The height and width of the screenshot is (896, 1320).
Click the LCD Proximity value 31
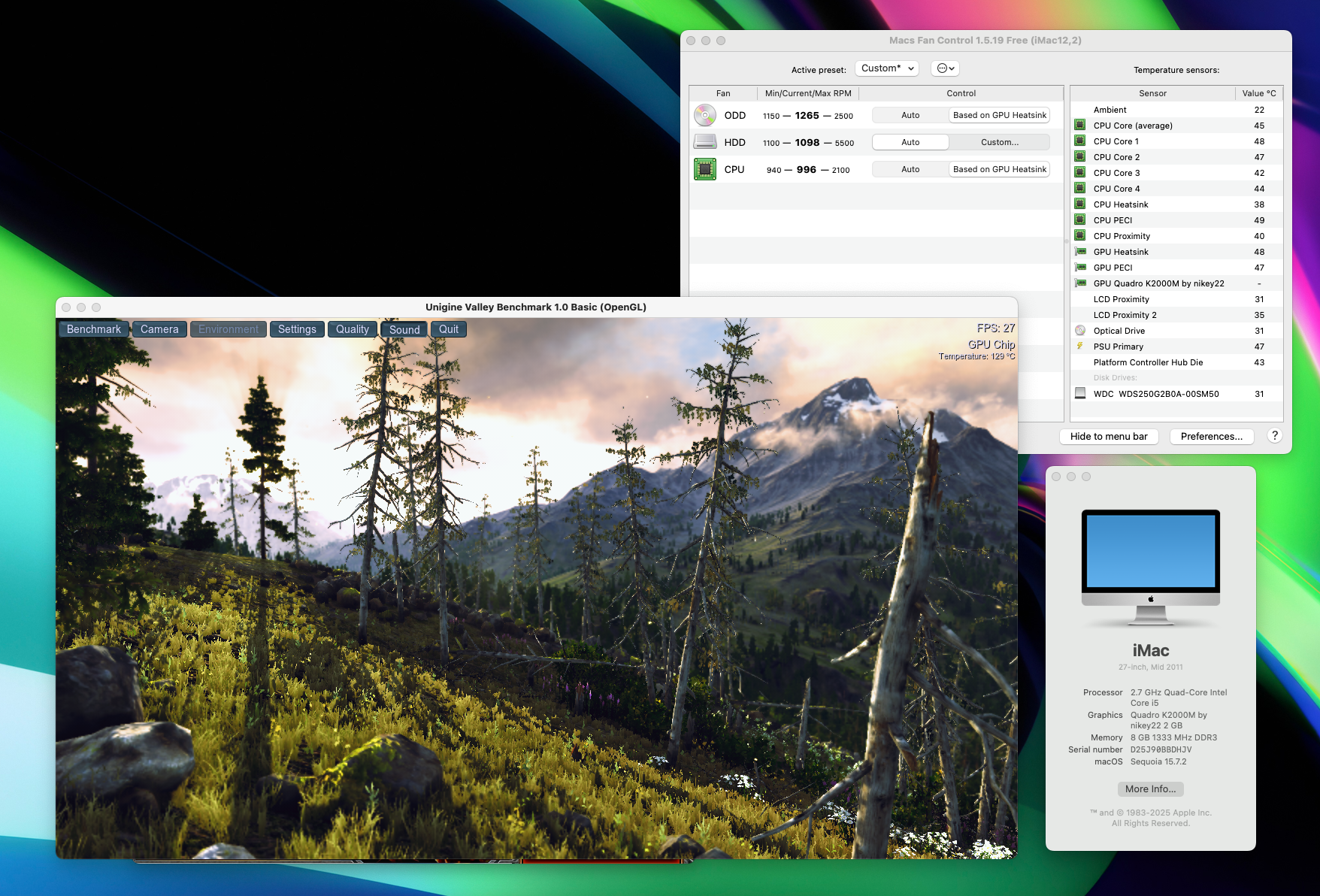pos(1259,299)
